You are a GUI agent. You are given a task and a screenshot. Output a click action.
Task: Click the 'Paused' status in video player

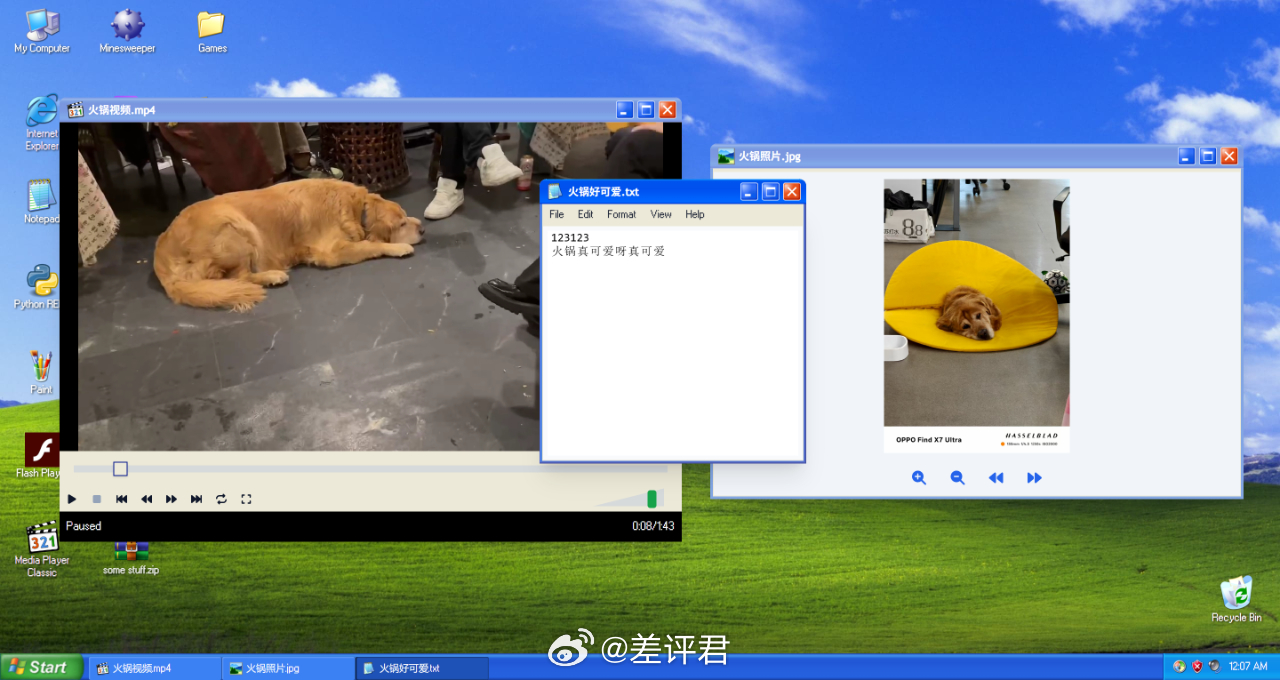pyautogui.click(x=84, y=526)
